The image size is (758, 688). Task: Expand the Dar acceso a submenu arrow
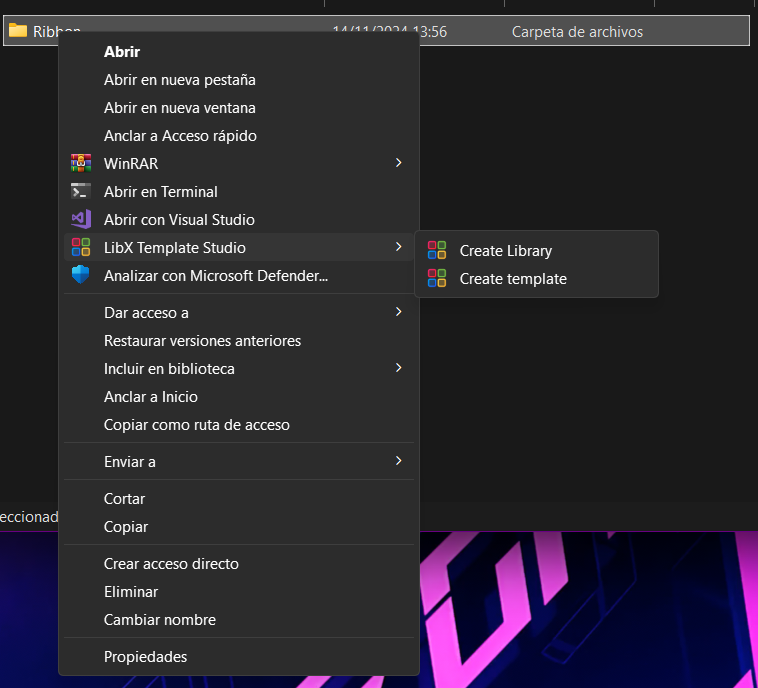pyautogui.click(x=398, y=312)
